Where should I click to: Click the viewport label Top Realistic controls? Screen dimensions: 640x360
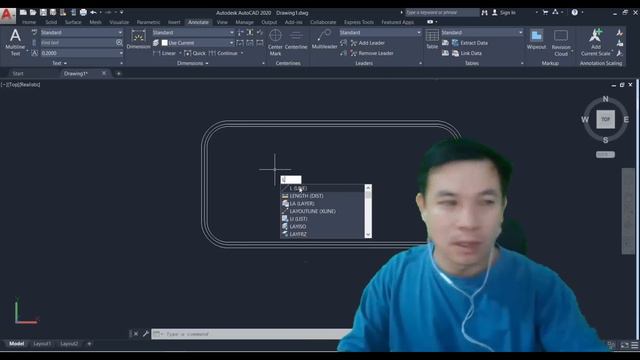[20, 84]
